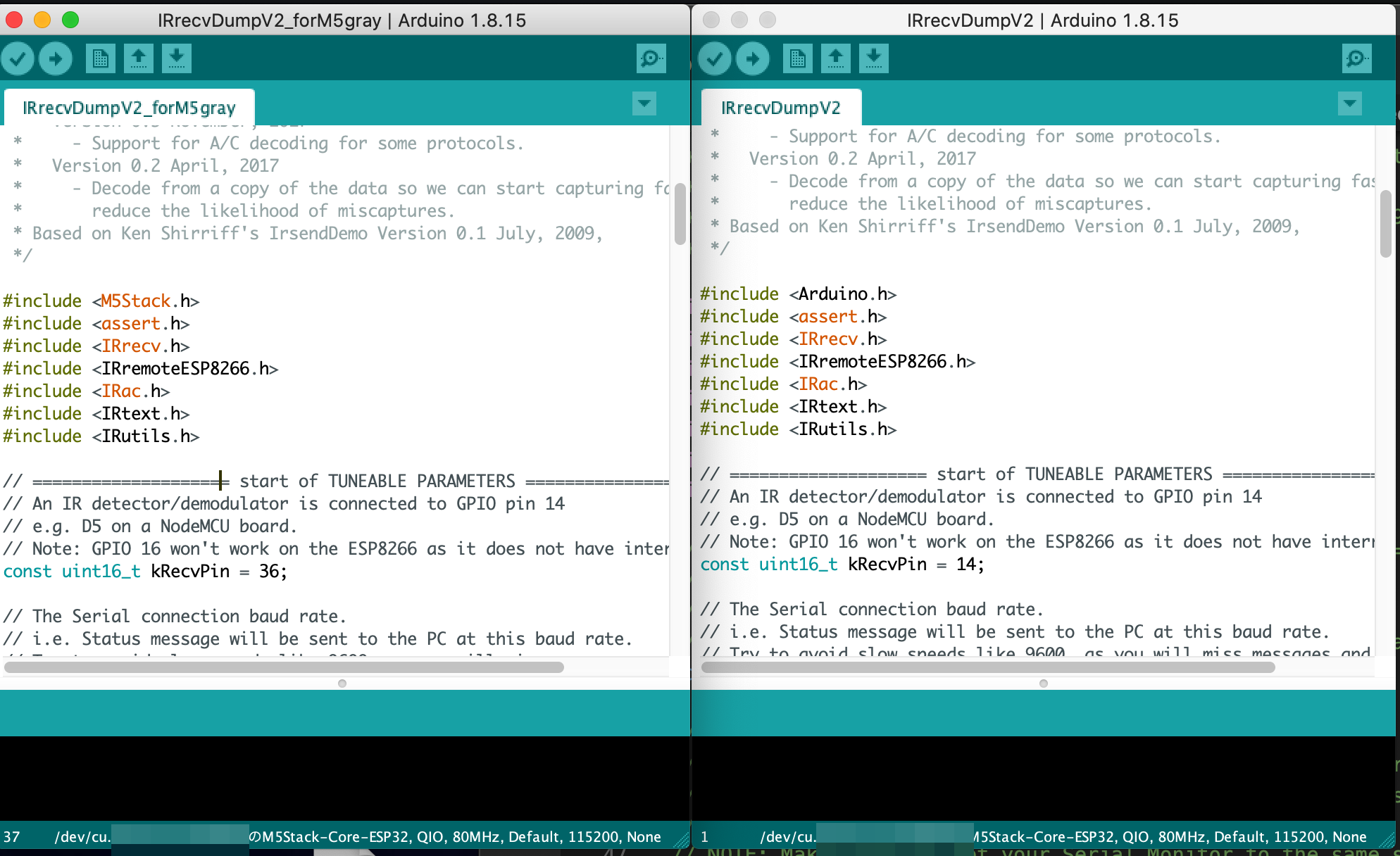Click Upload arrow in right IRrecvDumpV2 window
The height and width of the screenshot is (856, 1400).
pos(753,58)
